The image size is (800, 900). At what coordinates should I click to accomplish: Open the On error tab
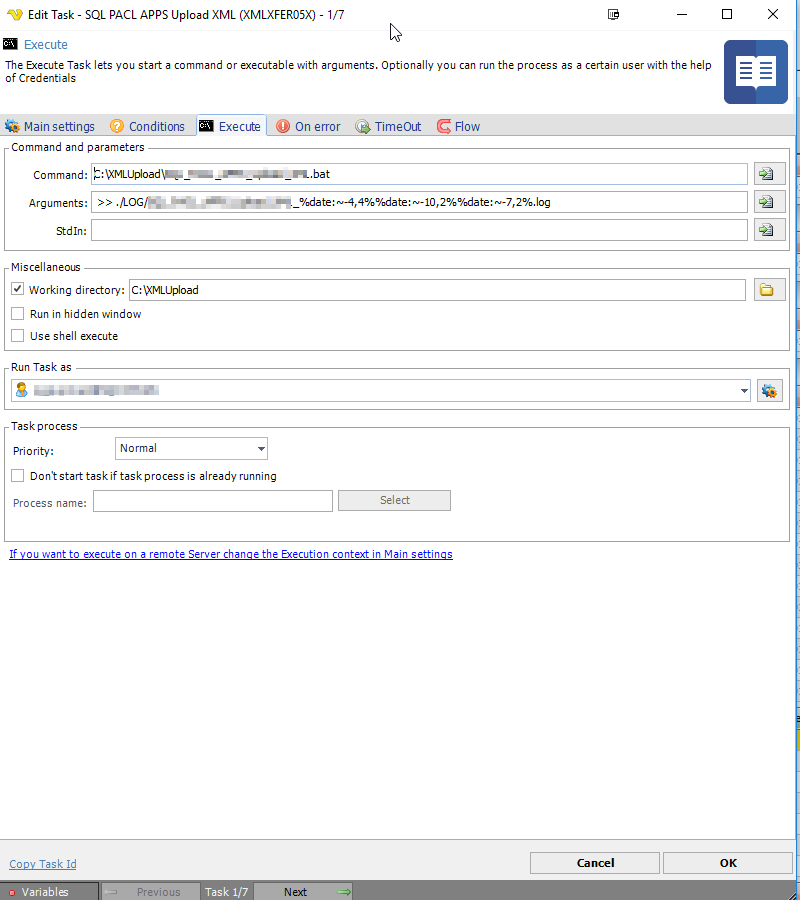pos(308,127)
